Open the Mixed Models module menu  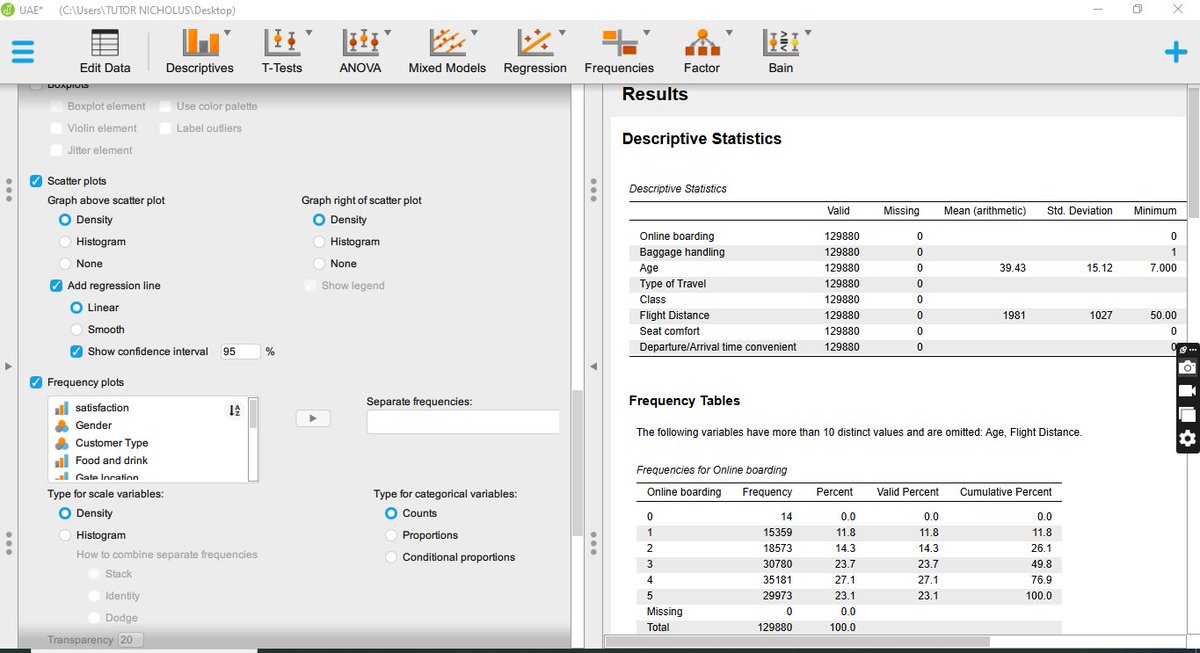447,51
